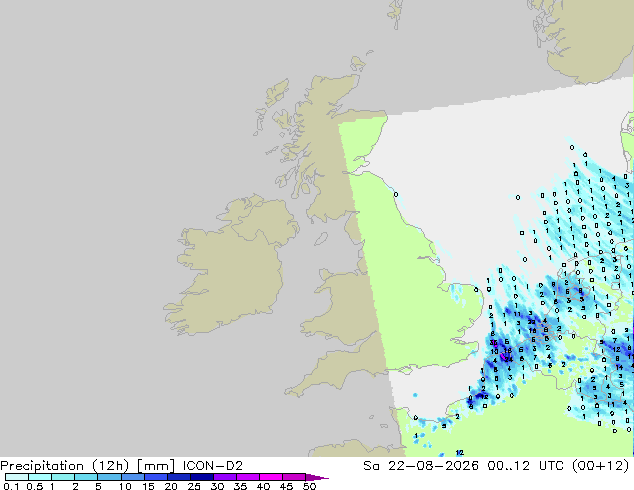Select the Isle of Man outline
Image resolution: width=634 pixels, height=490 pixels.
pos(321,239)
